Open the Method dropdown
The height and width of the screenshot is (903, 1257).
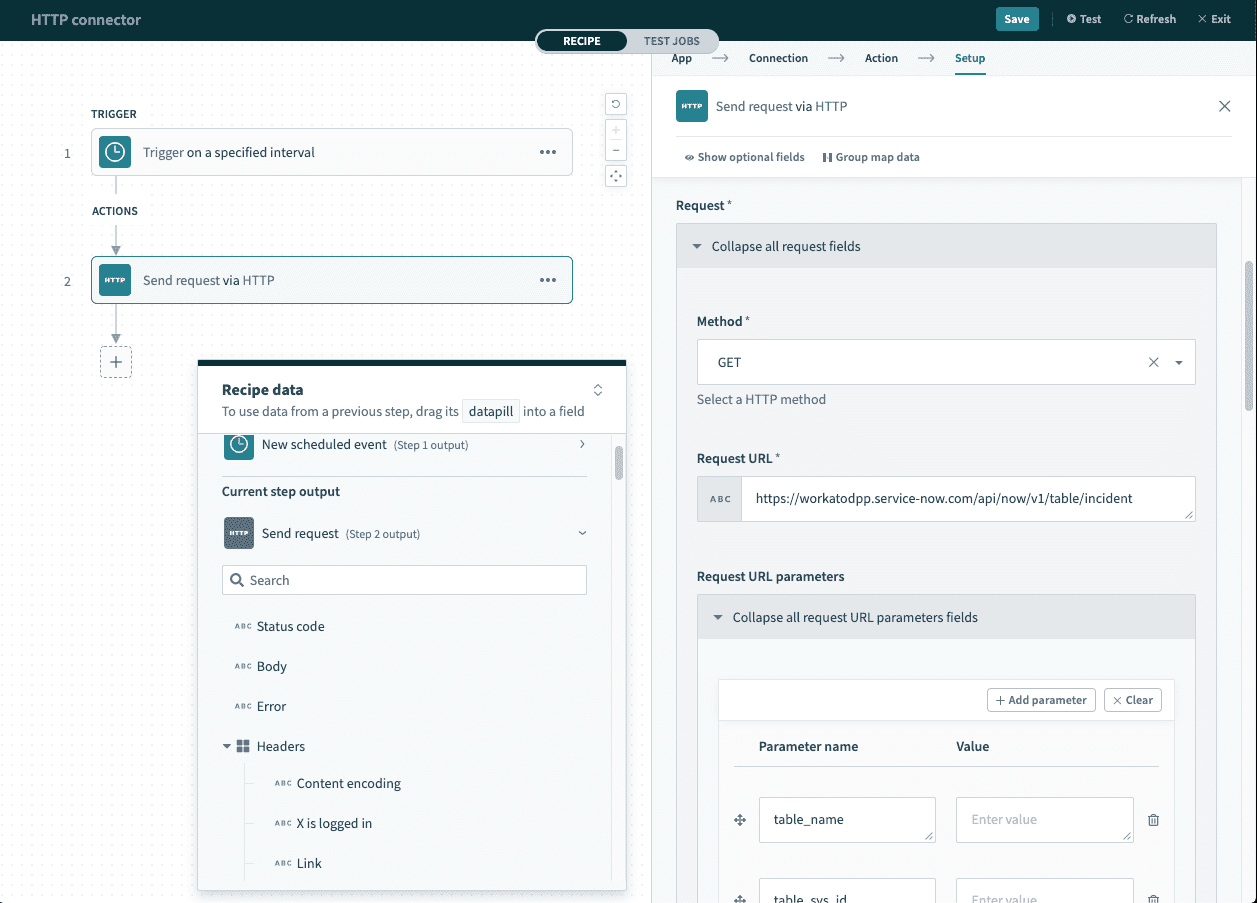tap(1179, 363)
